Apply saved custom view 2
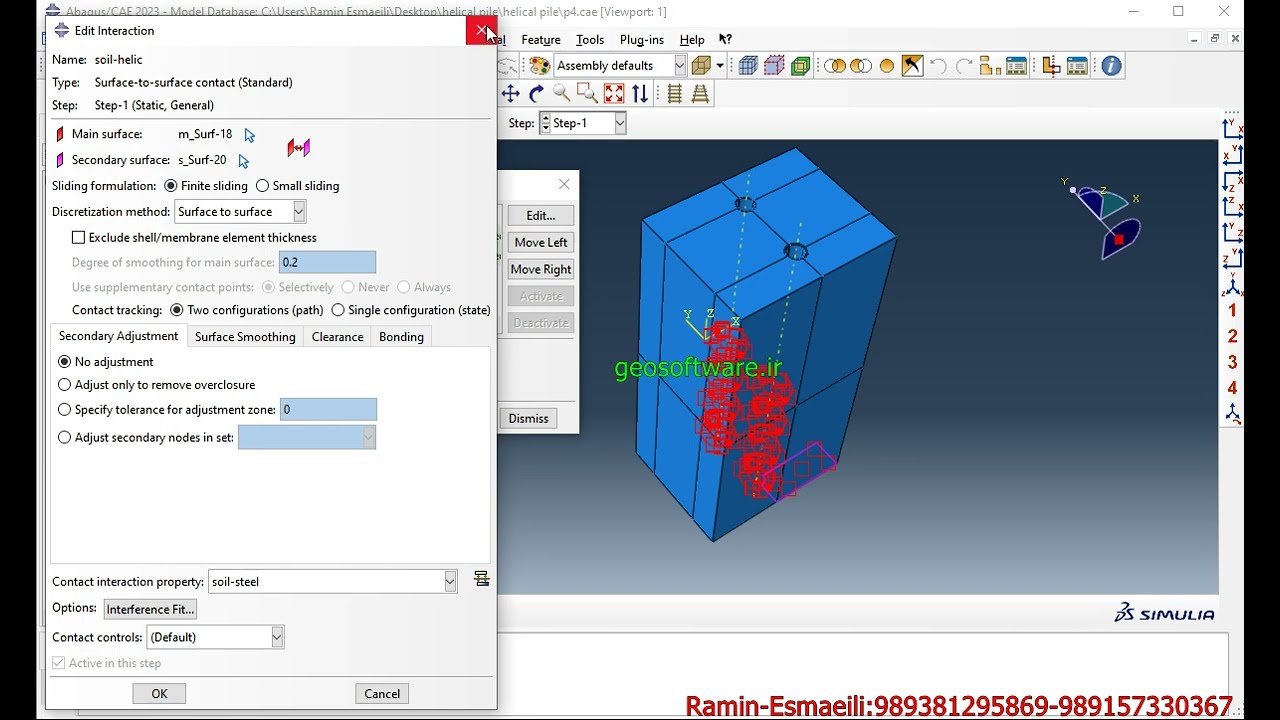The width and height of the screenshot is (1280, 720). [x=1233, y=337]
